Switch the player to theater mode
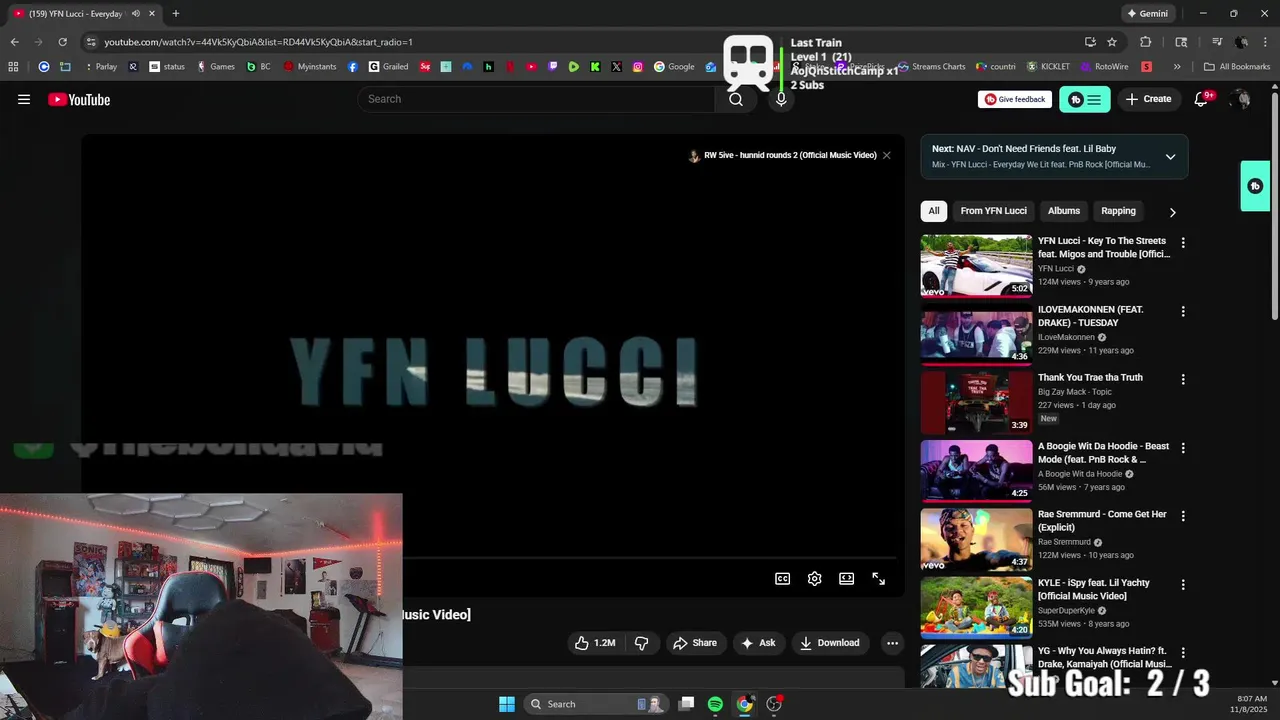This screenshot has height=720, width=1280. [847, 578]
